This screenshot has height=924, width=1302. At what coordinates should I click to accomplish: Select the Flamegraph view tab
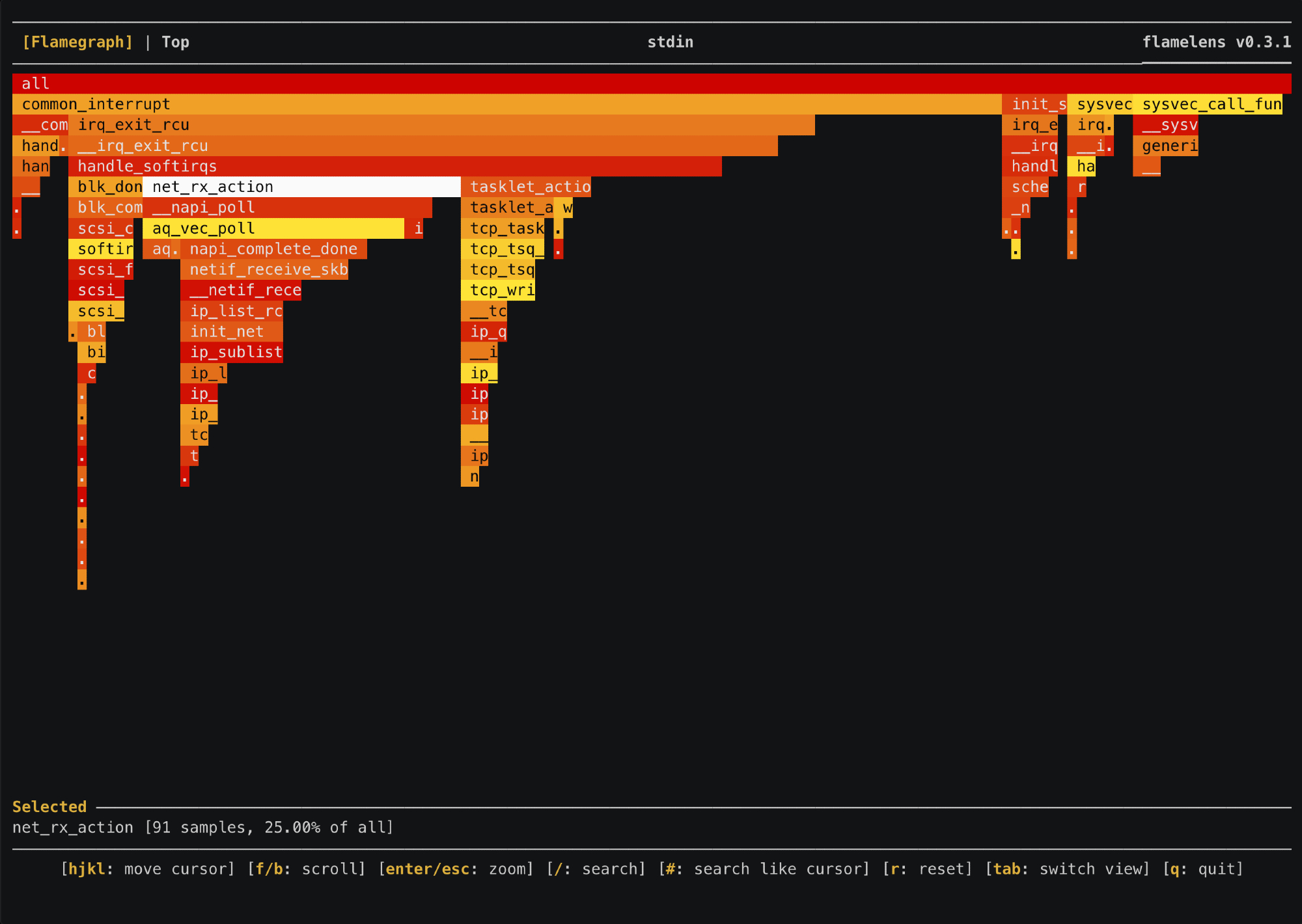(x=77, y=42)
